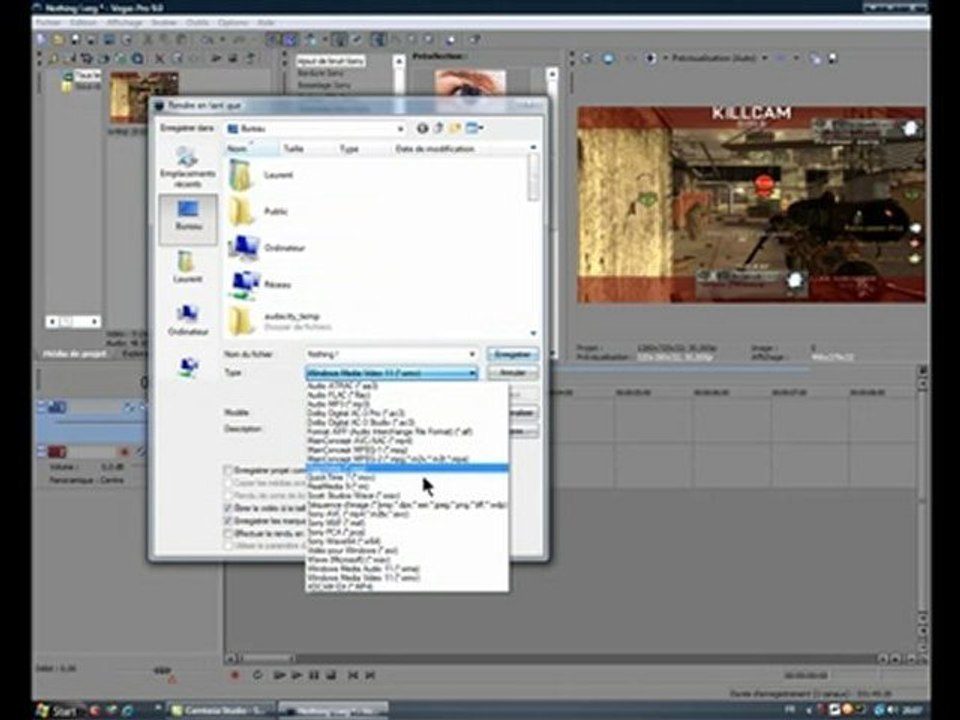This screenshot has width=960, height=720.
Task: Open the Edition menu
Action: (83, 22)
